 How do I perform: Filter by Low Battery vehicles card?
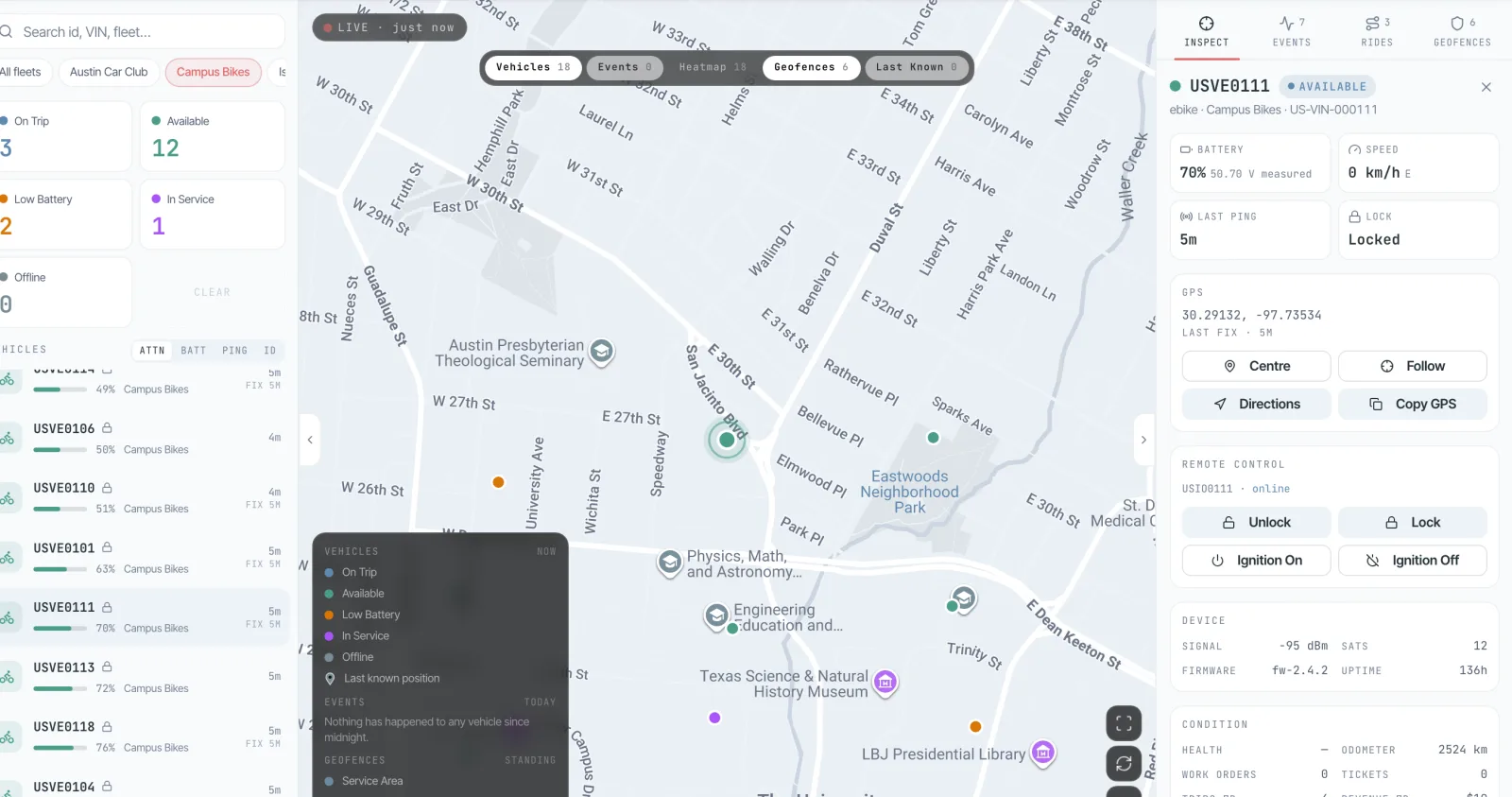click(64, 215)
